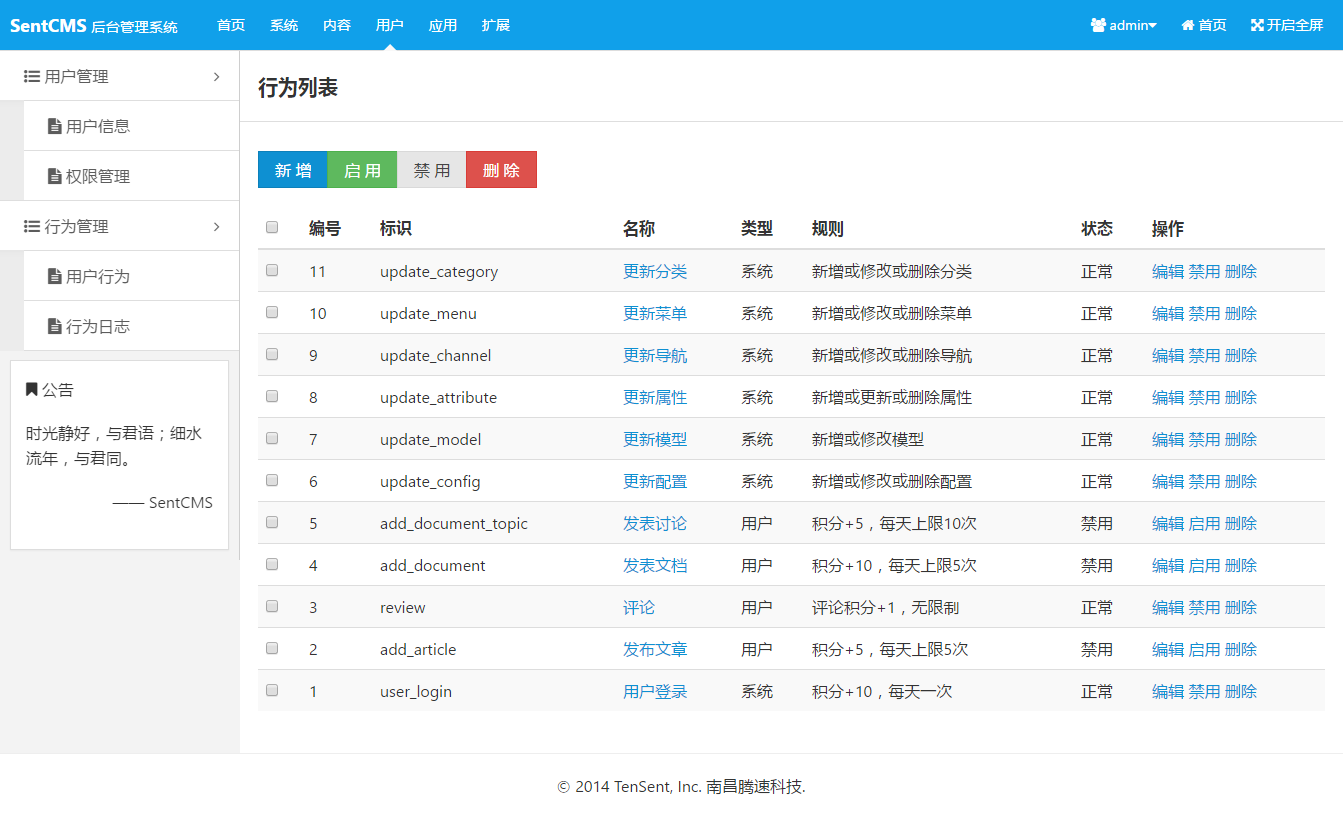Viewport: 1343px width, 817px height.
Task: Collapse the 用户管理 section chevron
Action: click(x=216, y=76)
